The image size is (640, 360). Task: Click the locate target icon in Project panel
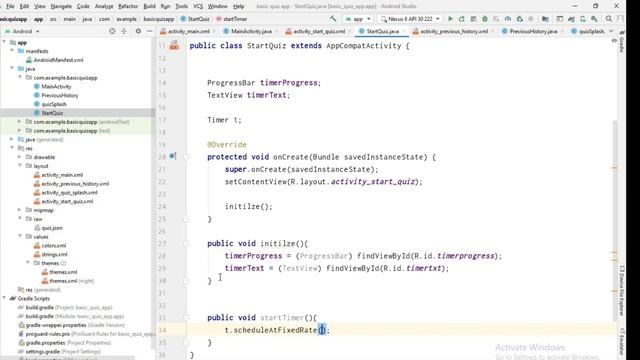click(112, 31)
